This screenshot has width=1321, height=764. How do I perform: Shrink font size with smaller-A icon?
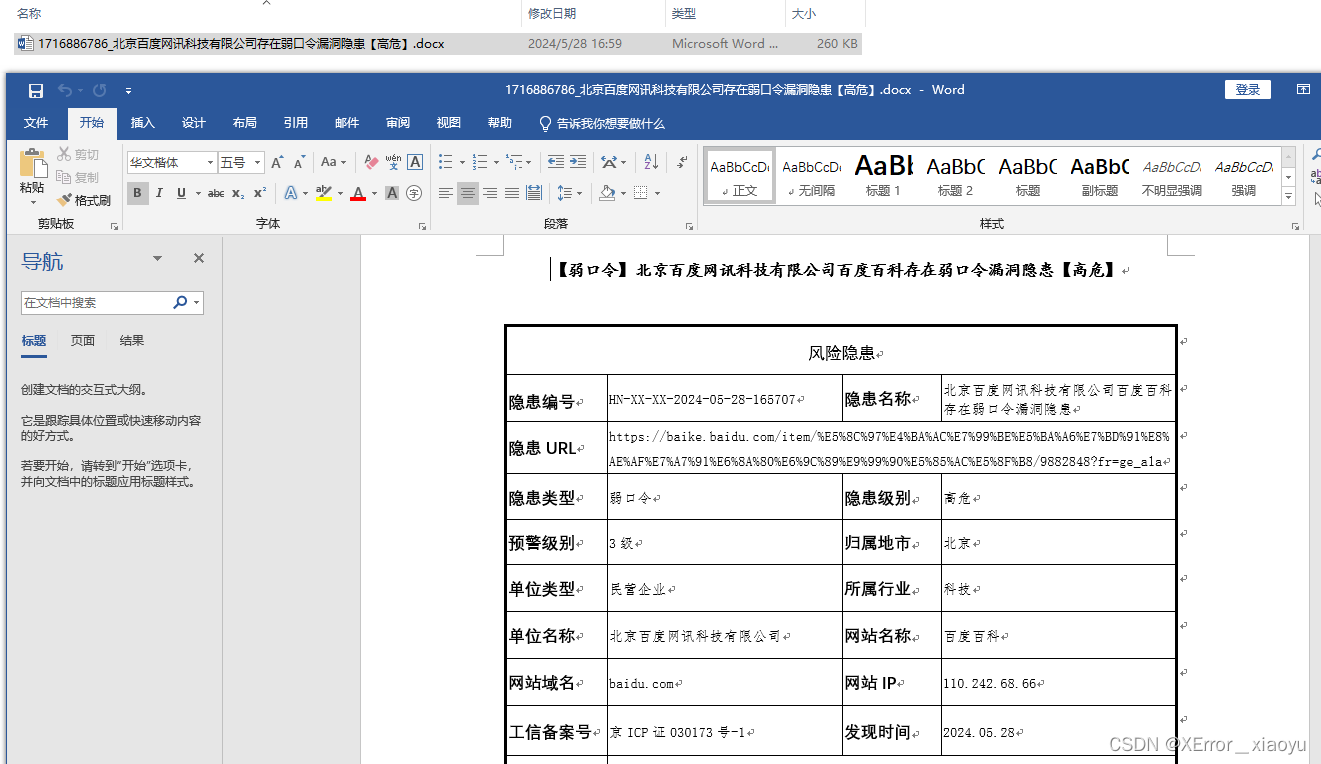(x=299, y=162)
